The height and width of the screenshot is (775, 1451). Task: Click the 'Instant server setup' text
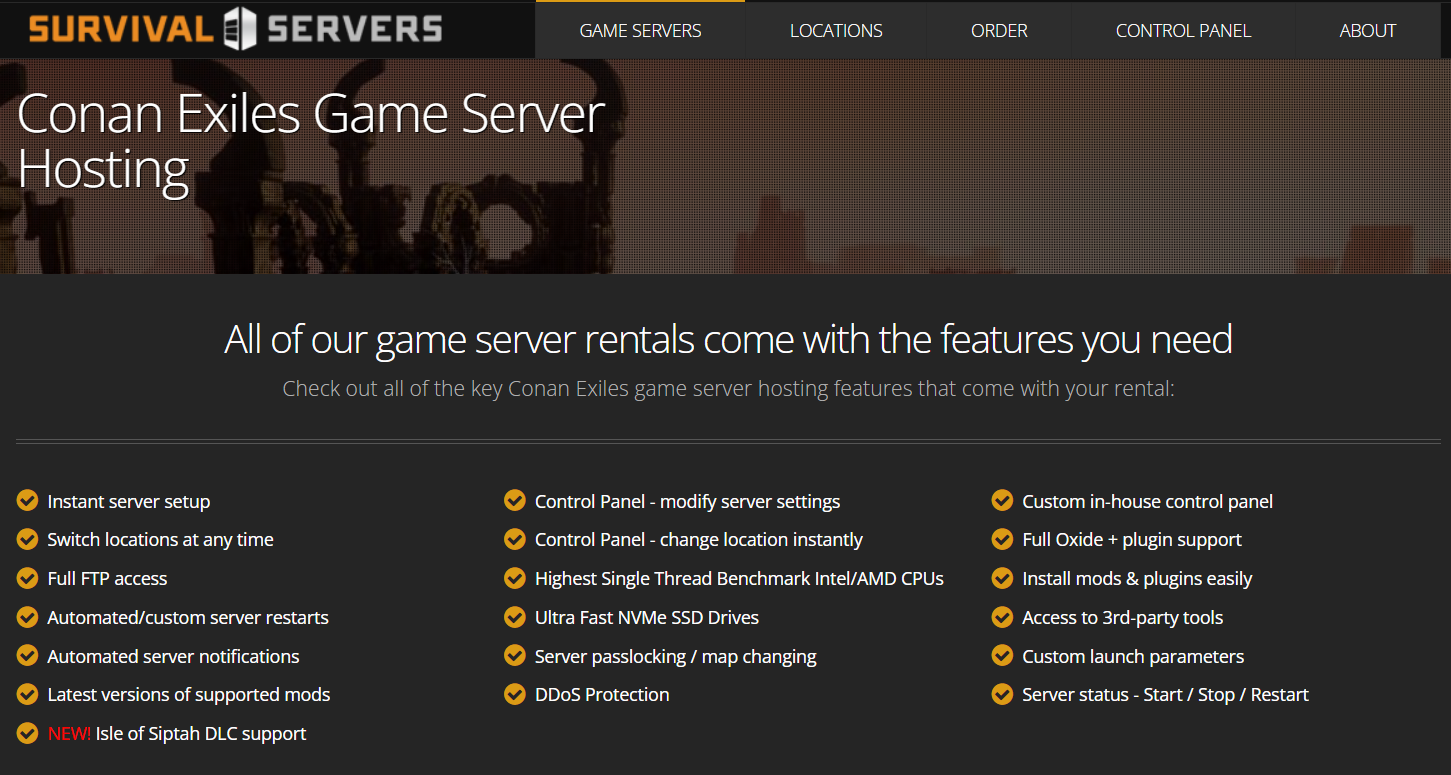point(129,501)
